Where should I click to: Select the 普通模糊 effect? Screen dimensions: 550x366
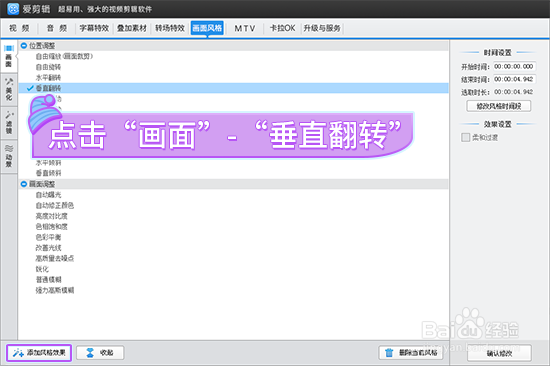pyautogui.click(x=48, y=279)
